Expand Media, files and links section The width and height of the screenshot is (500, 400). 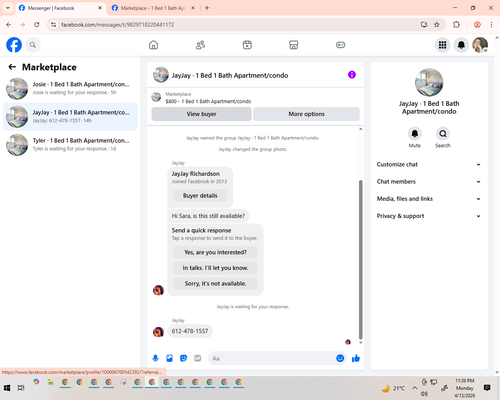point(429,199)
